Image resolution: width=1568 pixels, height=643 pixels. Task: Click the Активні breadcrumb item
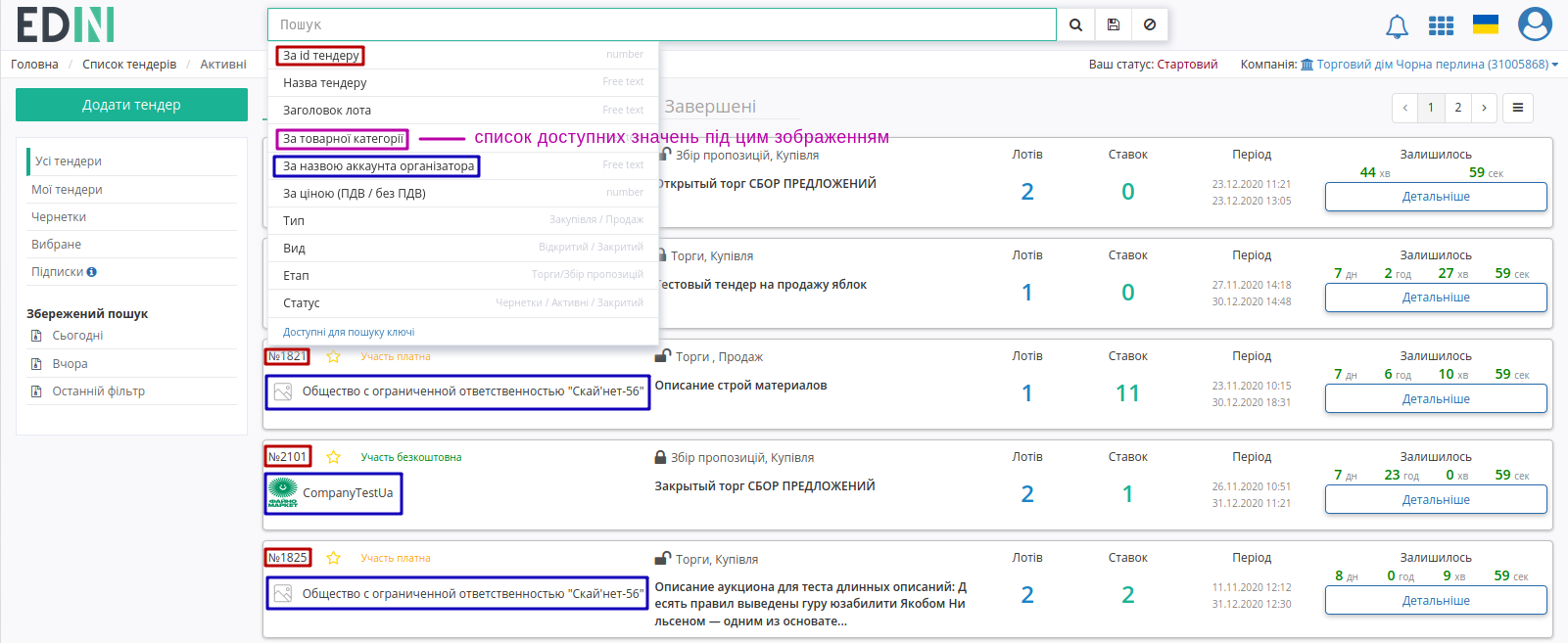point(223,65)
